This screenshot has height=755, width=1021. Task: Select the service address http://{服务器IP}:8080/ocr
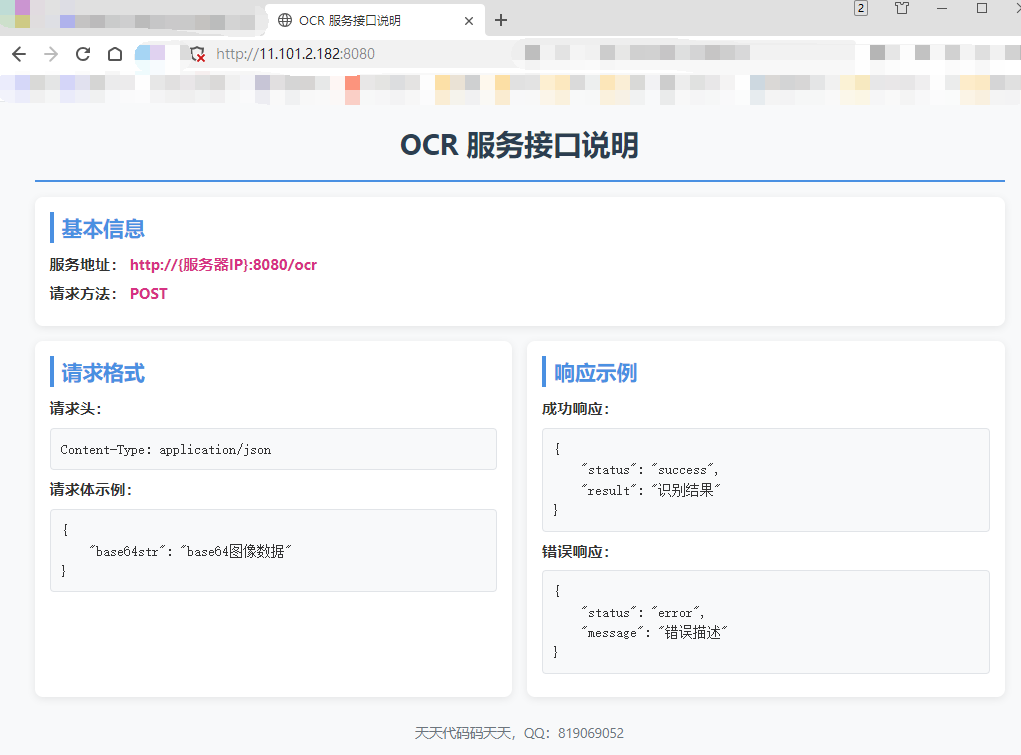pos(223,264)
